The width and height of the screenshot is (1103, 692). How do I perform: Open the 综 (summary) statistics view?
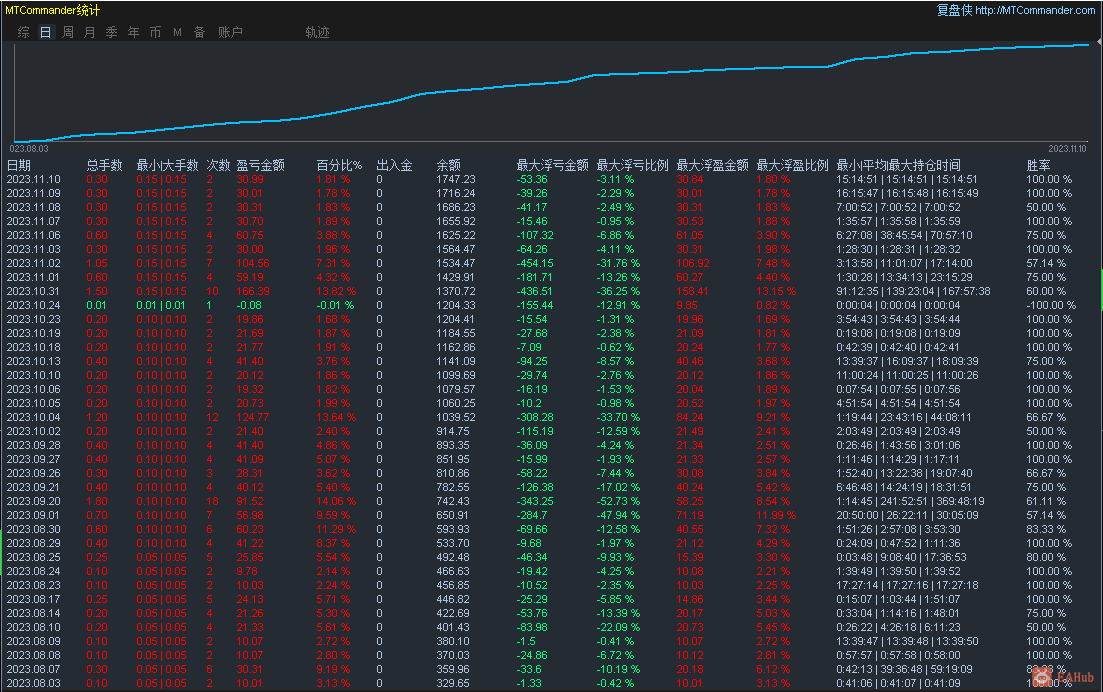click(22, 31)
